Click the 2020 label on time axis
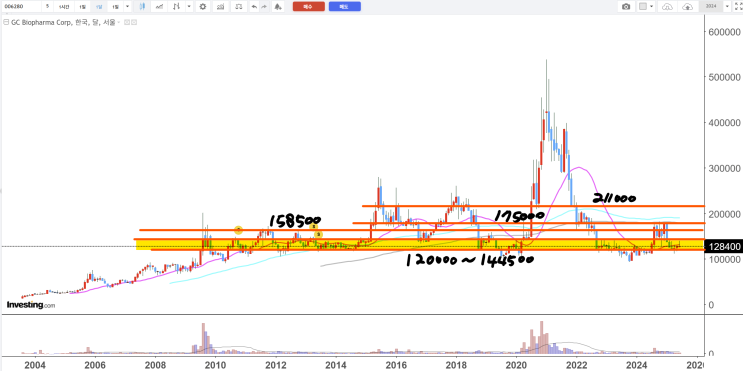This screenshot has width=743, height=371. pyautogui.click(x=517, y=365)
